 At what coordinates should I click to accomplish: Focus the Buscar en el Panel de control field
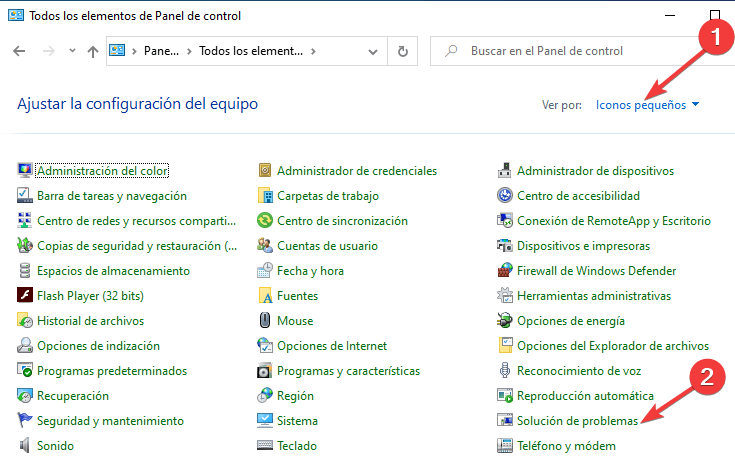582,51
